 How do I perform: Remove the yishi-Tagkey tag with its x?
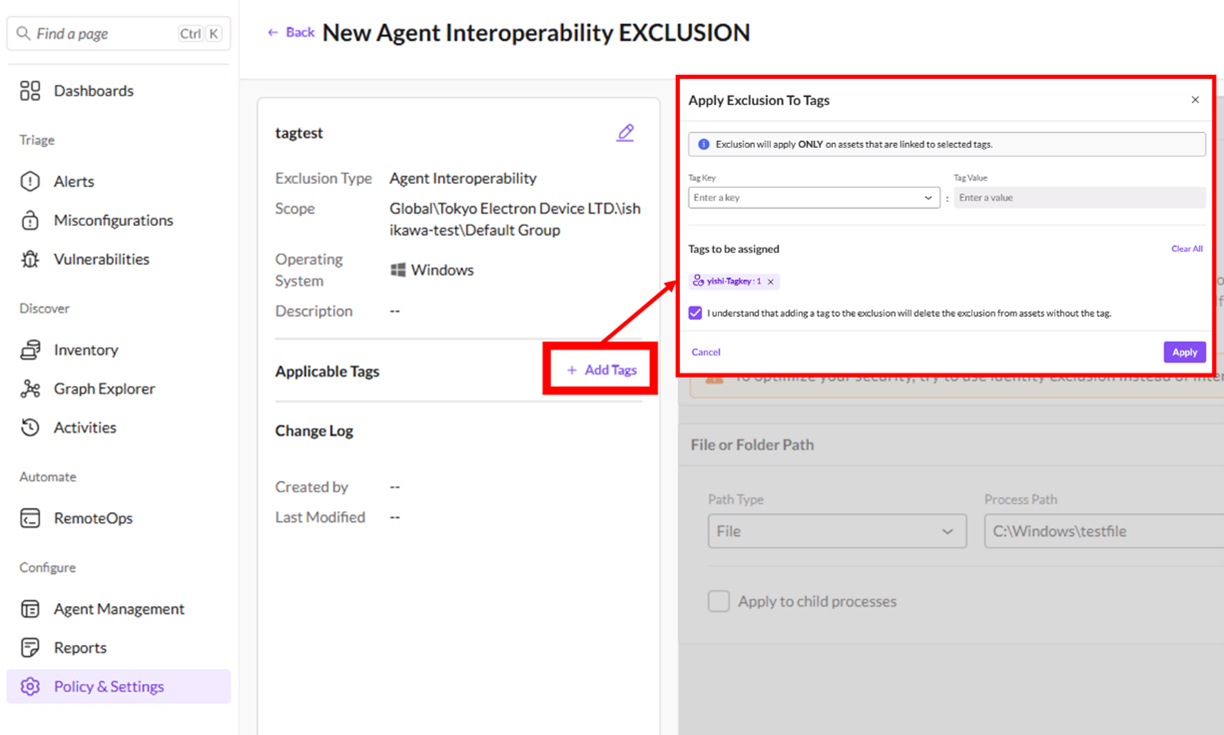pyautogui.click(x=771, y=282)
